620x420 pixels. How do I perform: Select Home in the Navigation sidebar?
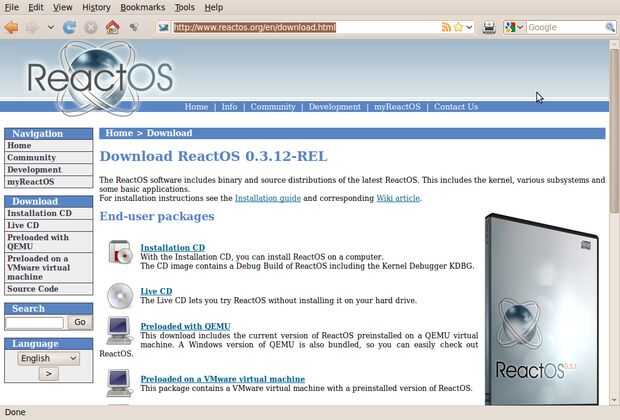[49, 146]
